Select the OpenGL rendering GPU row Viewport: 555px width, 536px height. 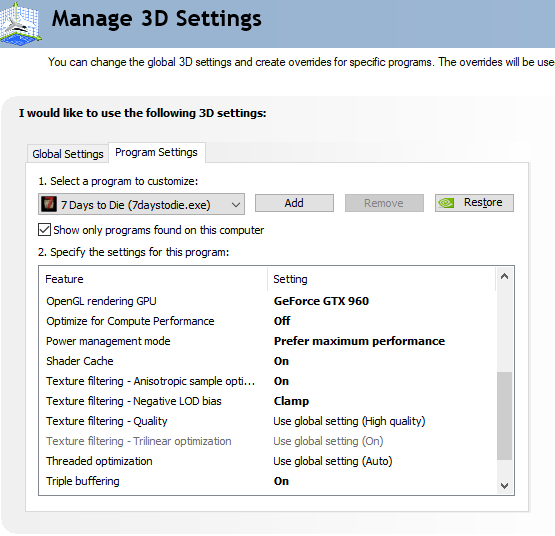click(x=267, y=301)
